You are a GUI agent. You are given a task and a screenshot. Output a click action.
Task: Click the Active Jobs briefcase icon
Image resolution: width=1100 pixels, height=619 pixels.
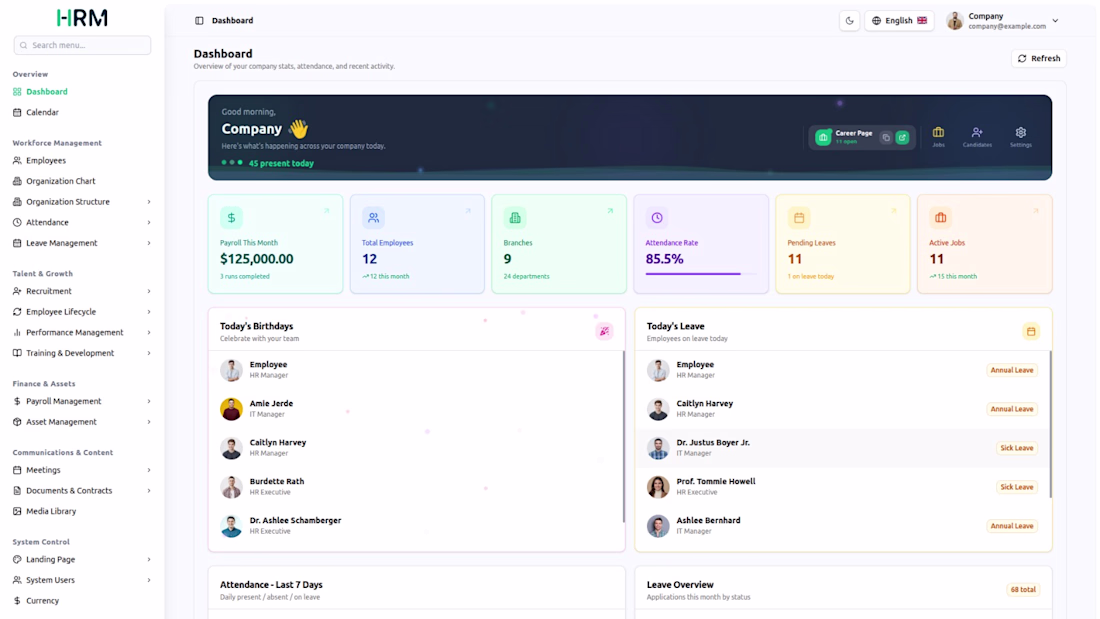[941, 218]
